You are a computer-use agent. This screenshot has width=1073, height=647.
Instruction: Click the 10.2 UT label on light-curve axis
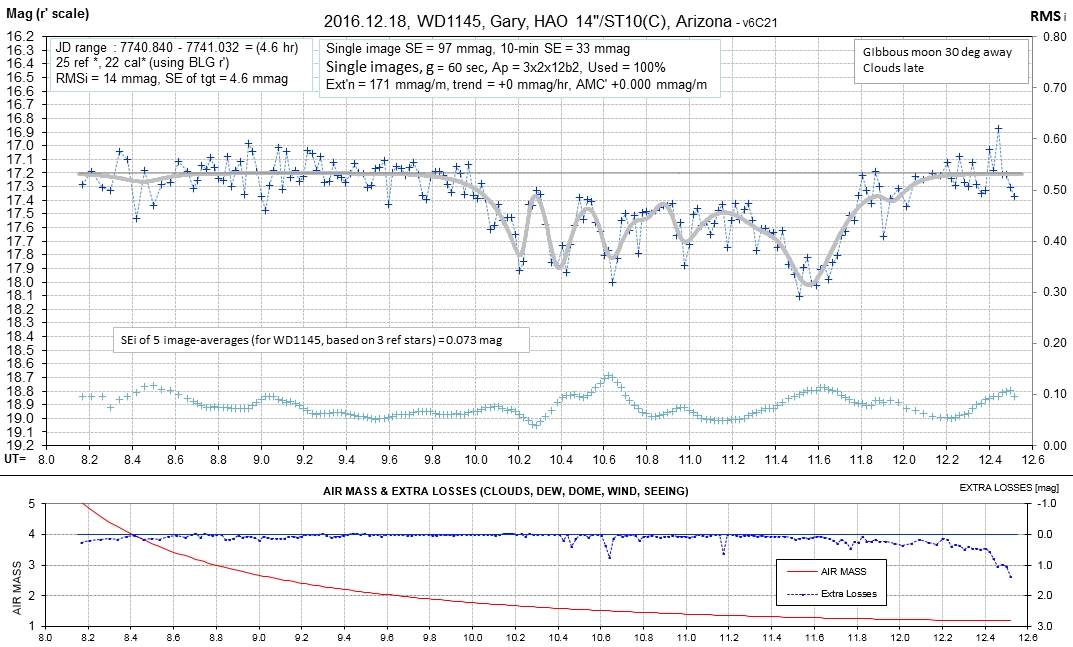pyautogui.click(x=518, y=459)
